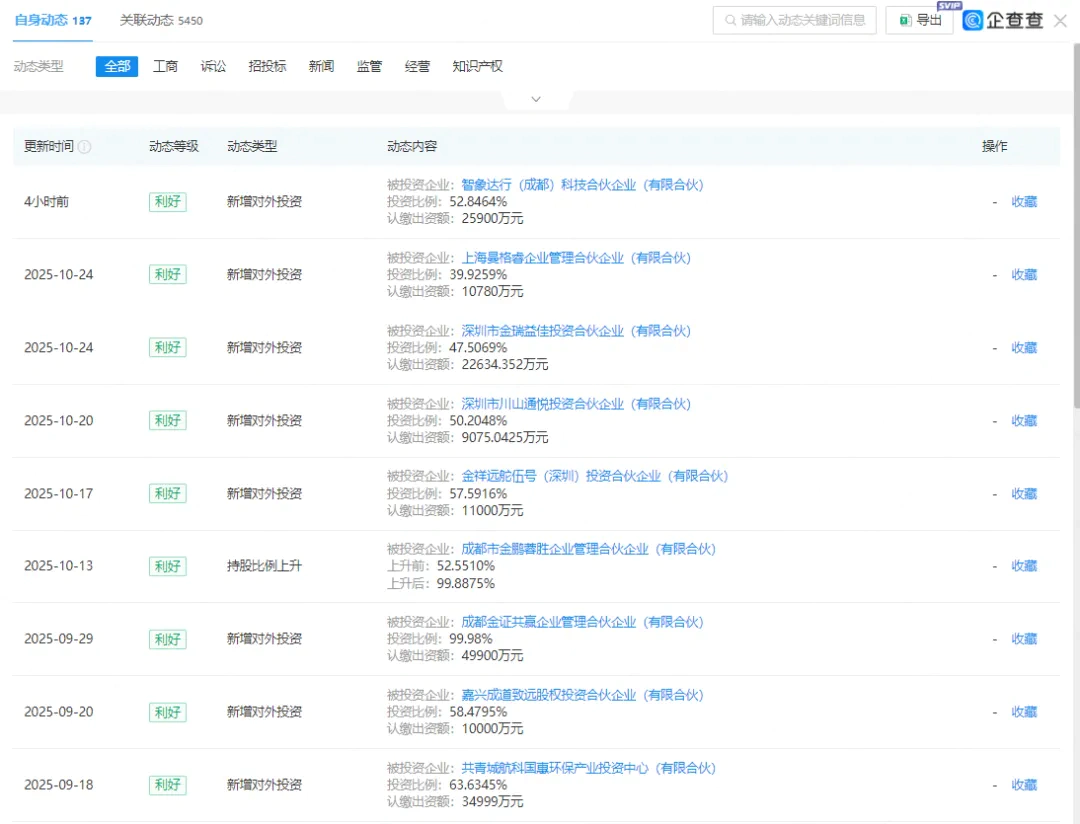The image size is (1080, 824).
Task: Filter by 诉讼 dynamic type
Action: tap(213, 66)
